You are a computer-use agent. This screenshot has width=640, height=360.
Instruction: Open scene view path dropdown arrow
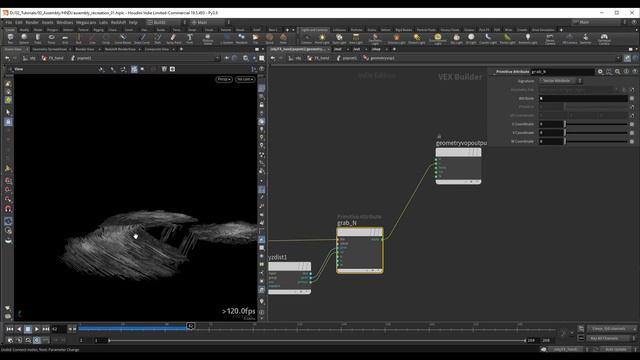(217, 58)
